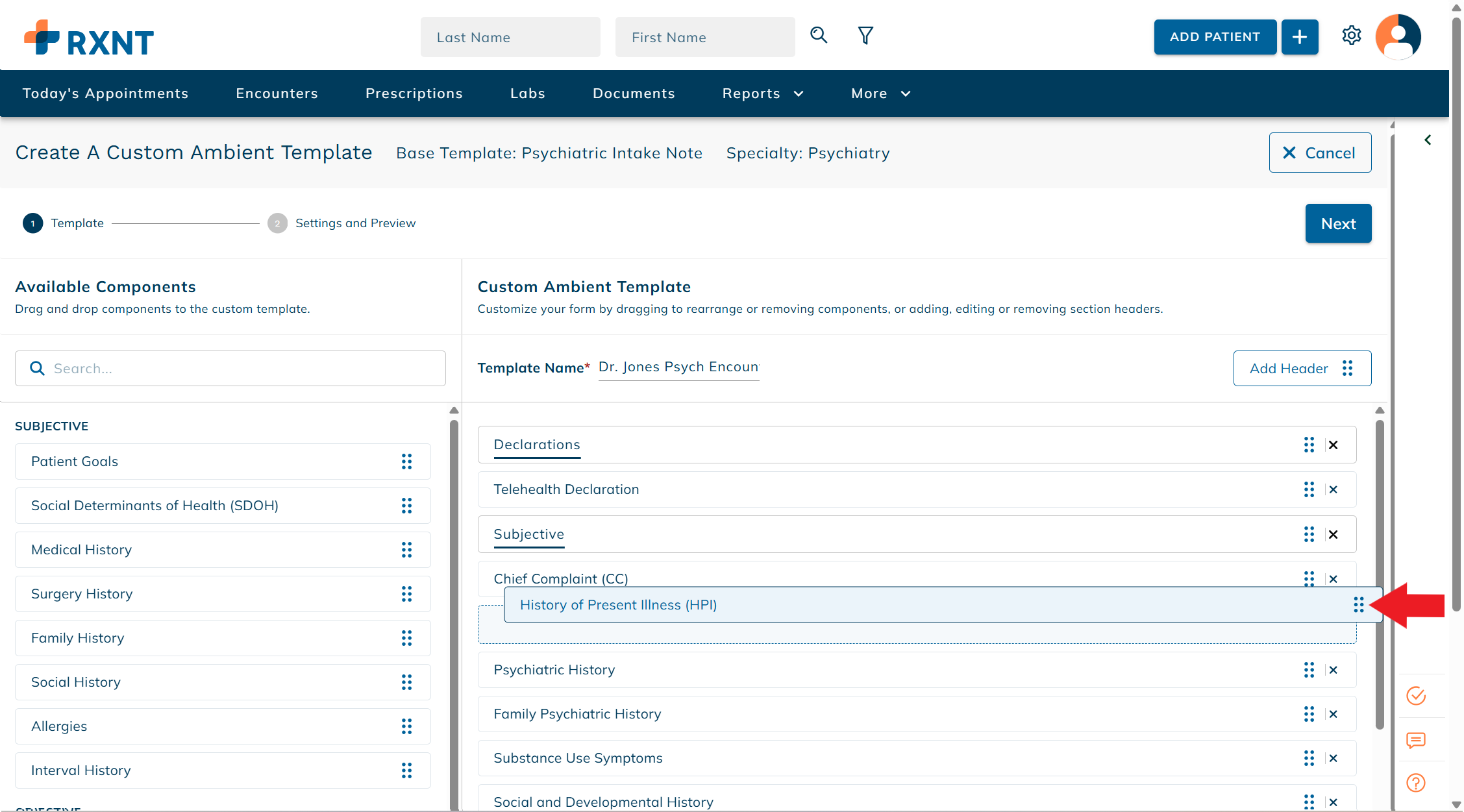
Task: Open the patient filter funnel icon
Action: coord(865,36)
